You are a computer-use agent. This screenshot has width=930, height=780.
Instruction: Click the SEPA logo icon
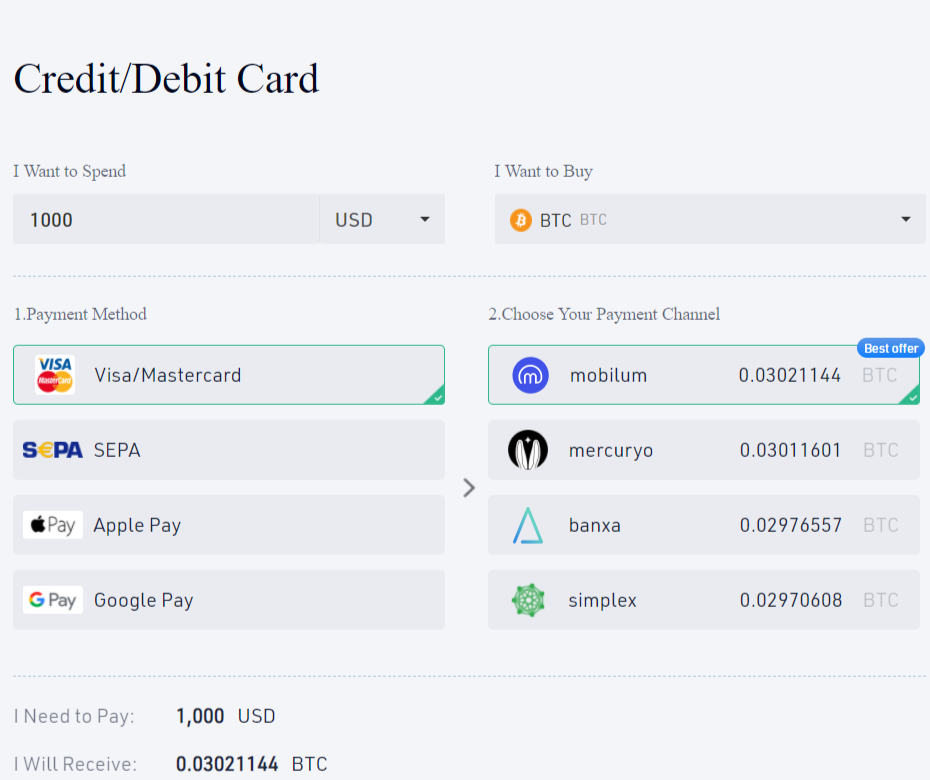pos(53,450)
